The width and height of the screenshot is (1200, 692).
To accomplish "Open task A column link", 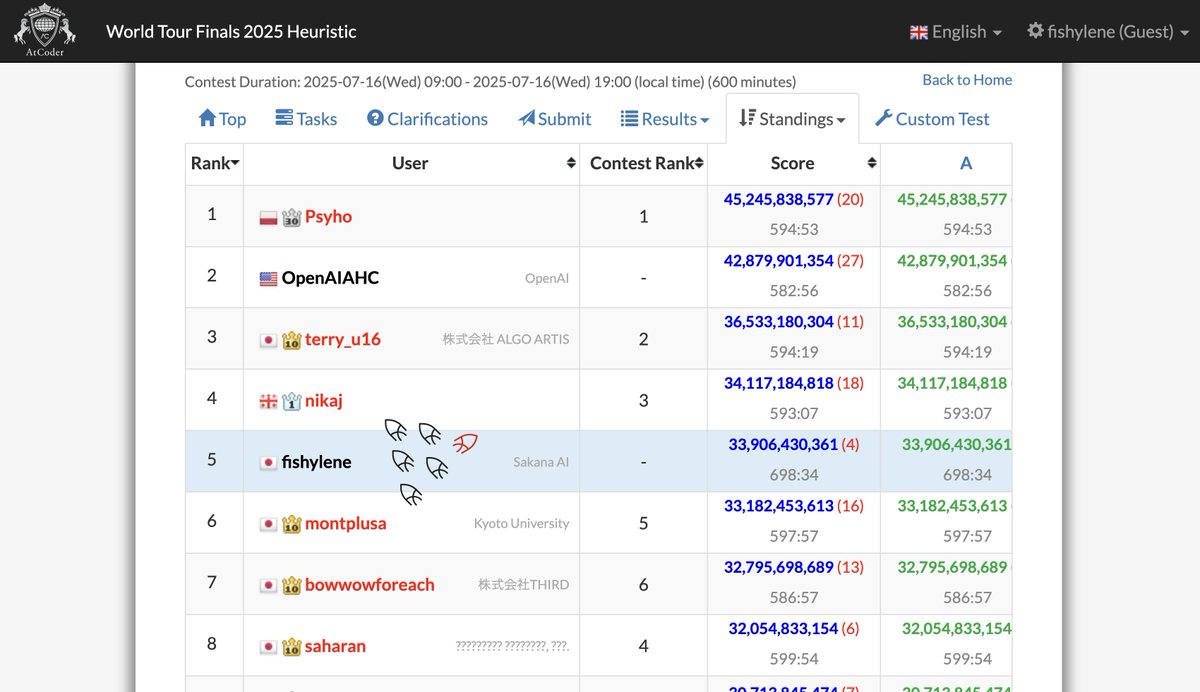I will click(965, 163).
